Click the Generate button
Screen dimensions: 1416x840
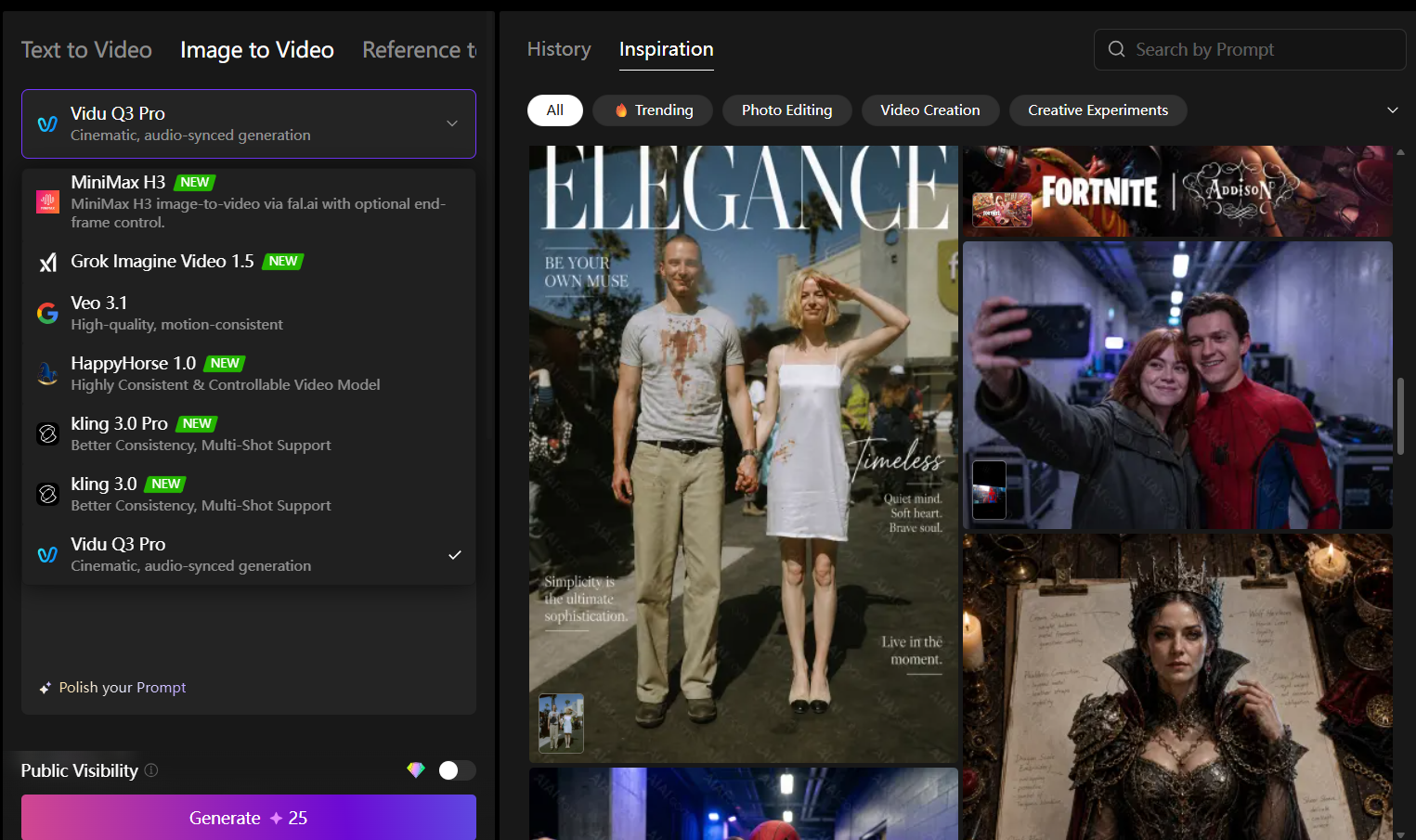[249, 818]
